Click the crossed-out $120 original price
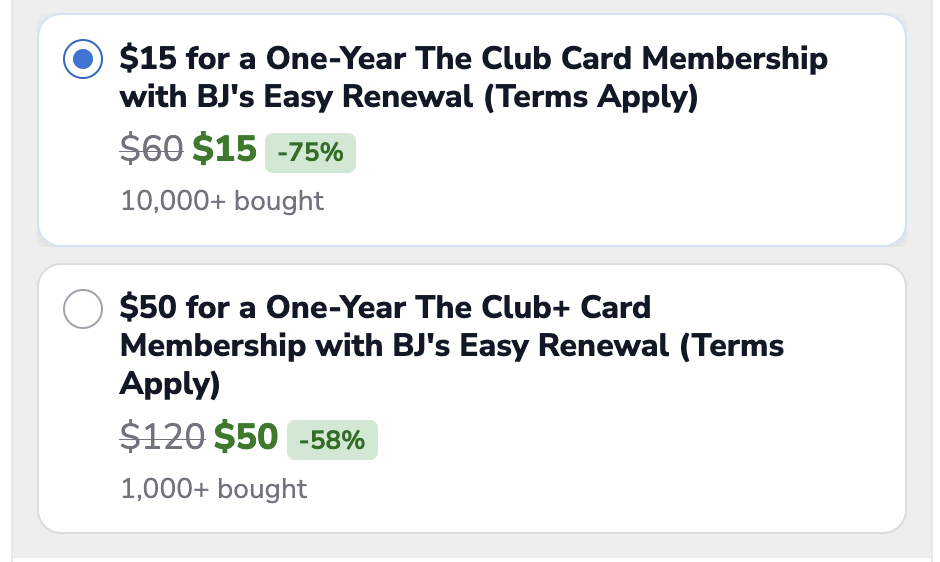Screen dimensions: 940x562 coord(163,437)
